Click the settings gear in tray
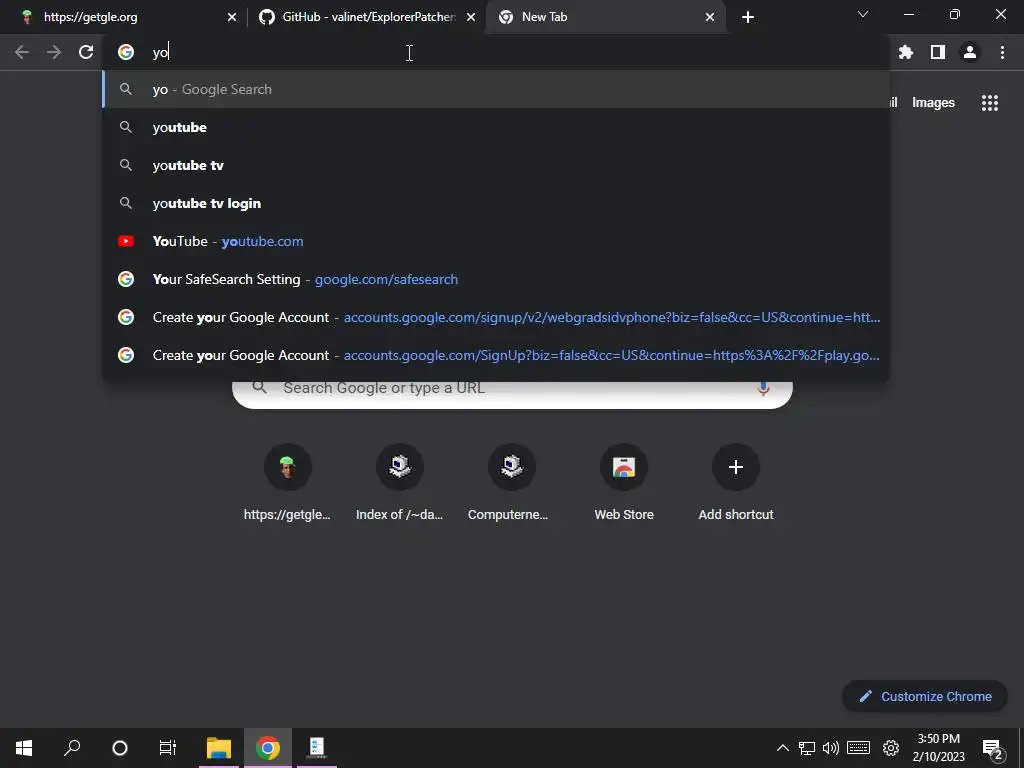Screen dimensions: 1024x768 click(891, 748)
